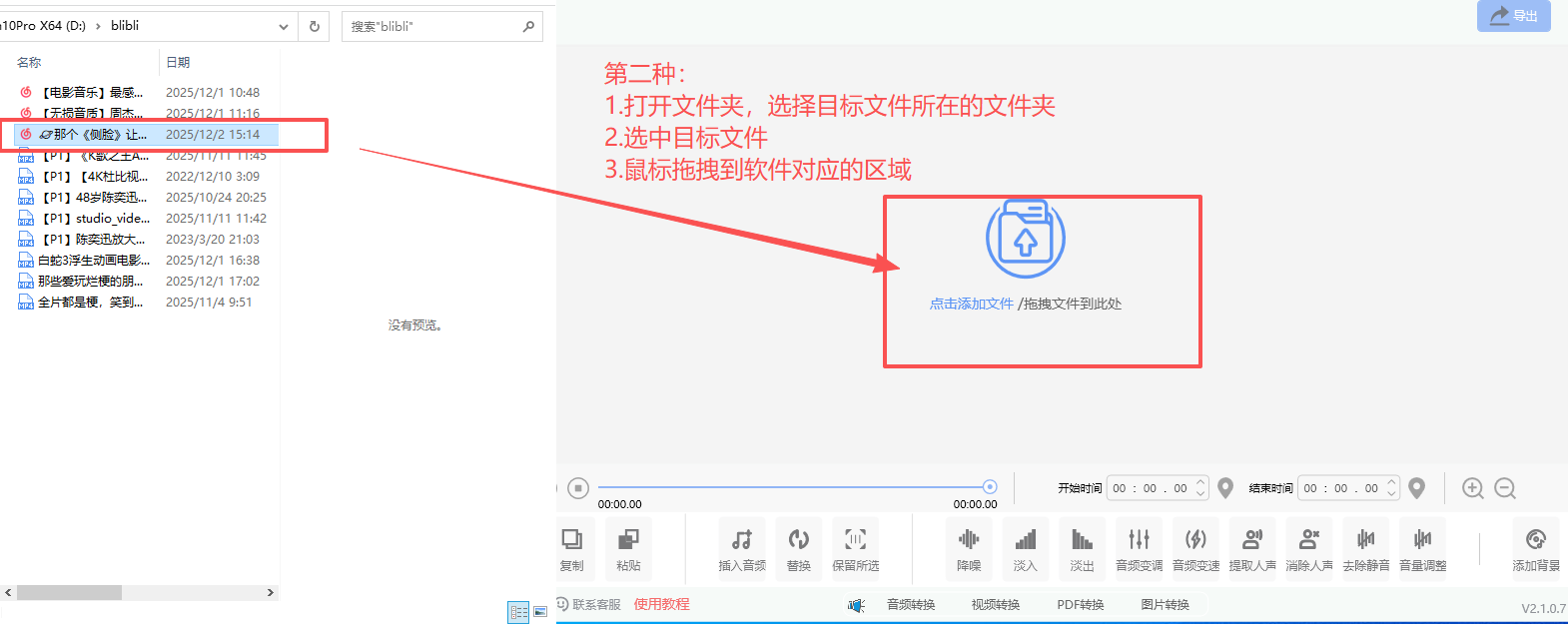Increase the 开始时间 start time stepper
Image resolution: width=1568 pixels, height=624 pixels.
1200,482
